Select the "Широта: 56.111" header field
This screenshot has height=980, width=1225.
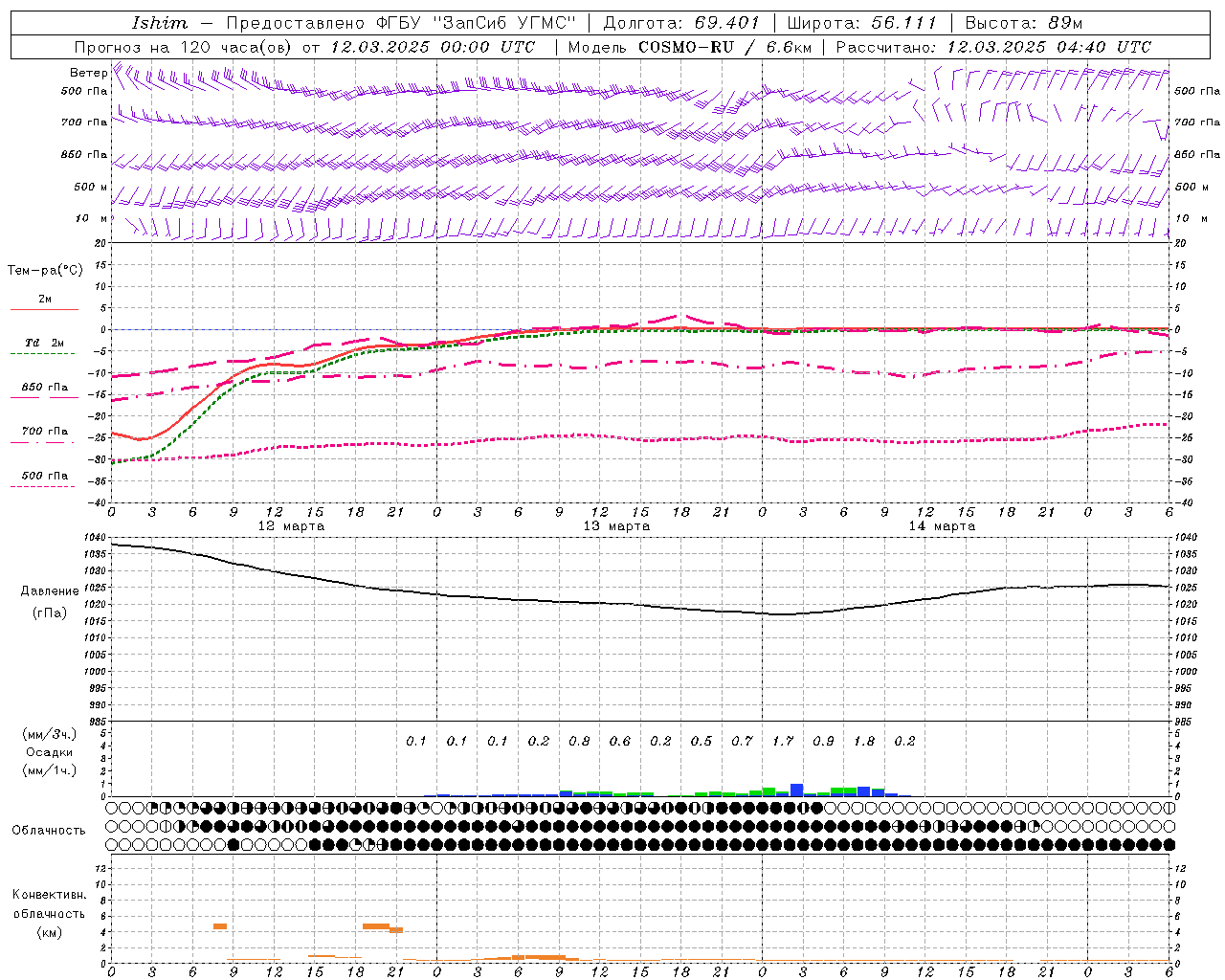click(861, 22)
